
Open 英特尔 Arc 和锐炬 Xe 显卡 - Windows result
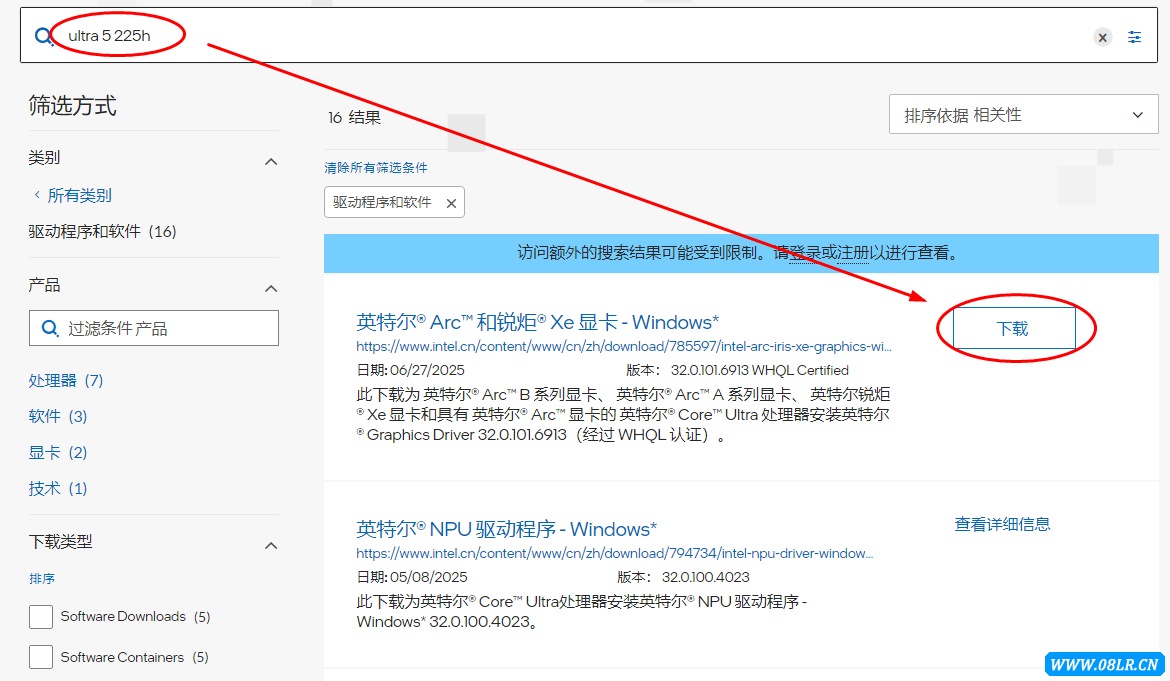point(537,322)
